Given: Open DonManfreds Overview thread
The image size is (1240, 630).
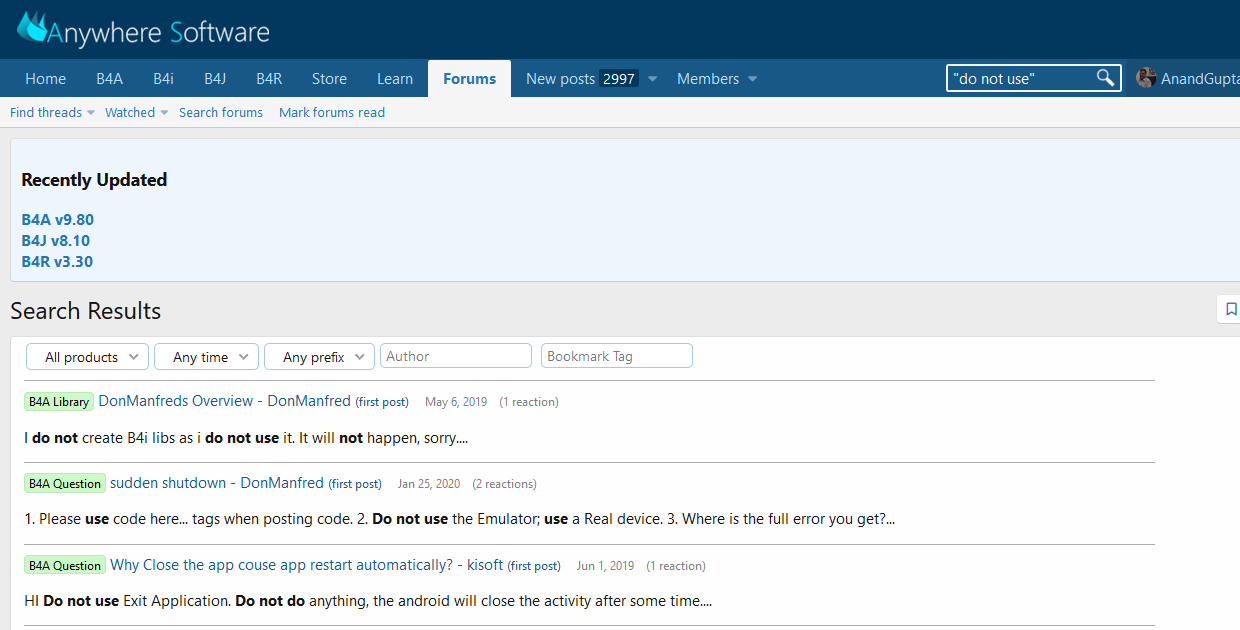Looking at the screenshot, I should click(x=225, y=401).
